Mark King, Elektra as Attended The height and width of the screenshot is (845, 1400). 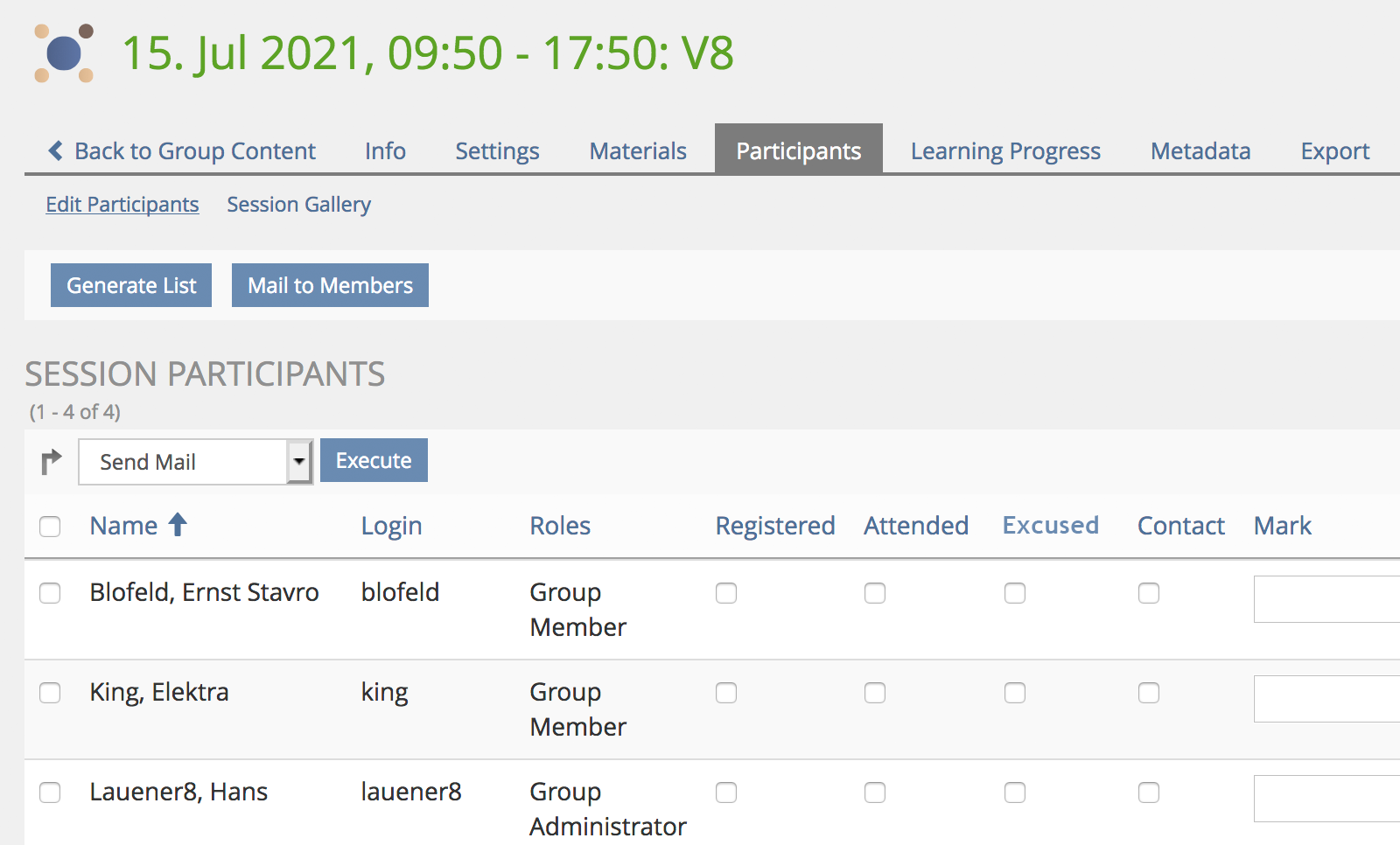[875, 693]
